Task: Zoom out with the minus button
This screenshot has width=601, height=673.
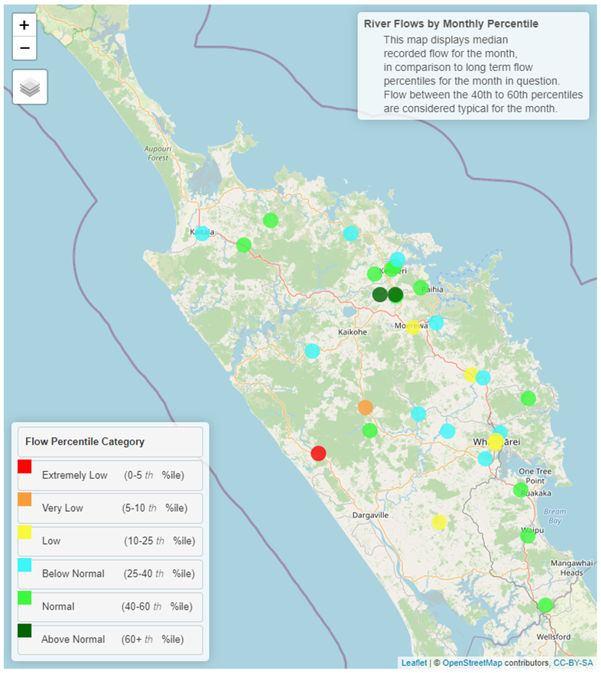Action: (24, 48)
